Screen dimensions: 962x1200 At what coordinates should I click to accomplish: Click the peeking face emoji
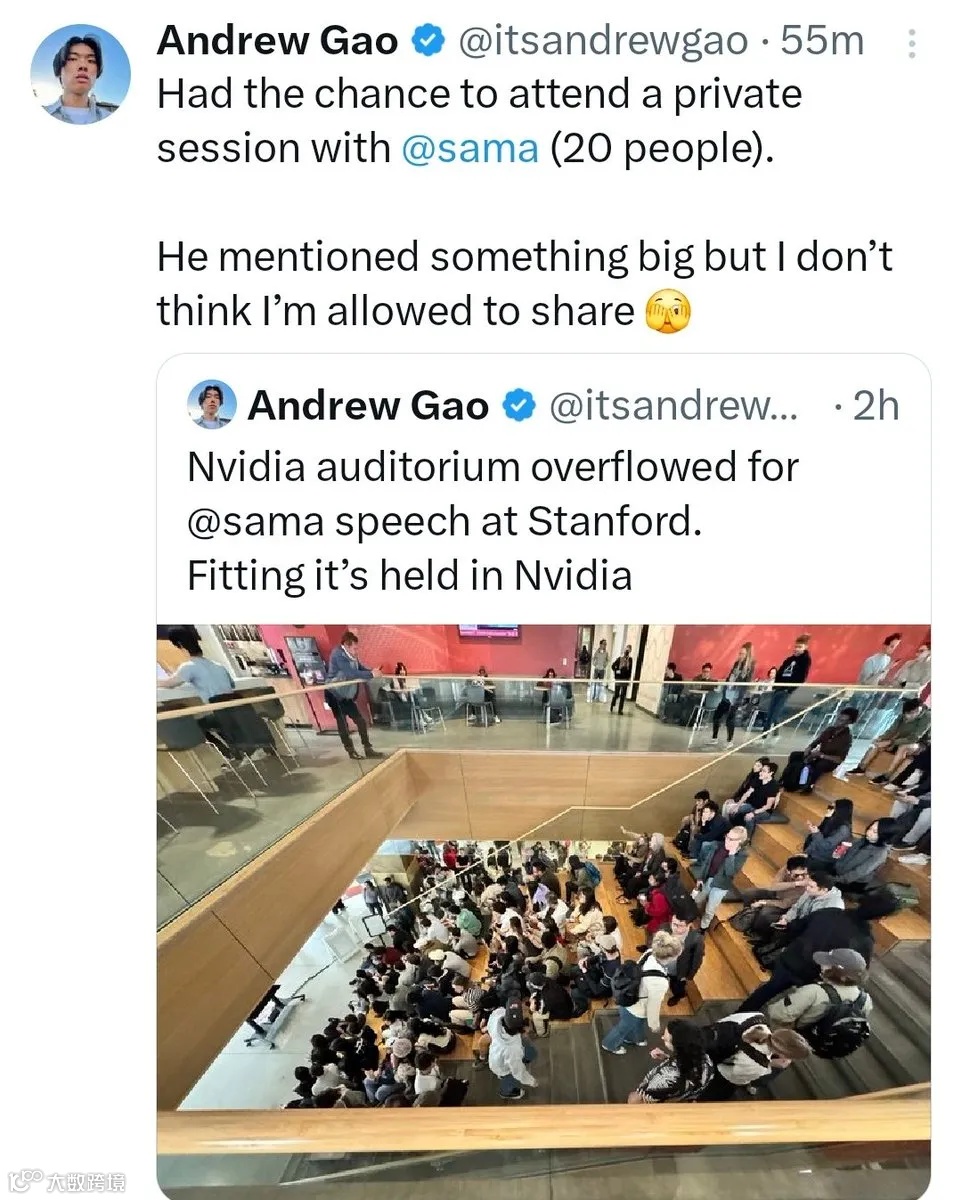coord(668,312)
